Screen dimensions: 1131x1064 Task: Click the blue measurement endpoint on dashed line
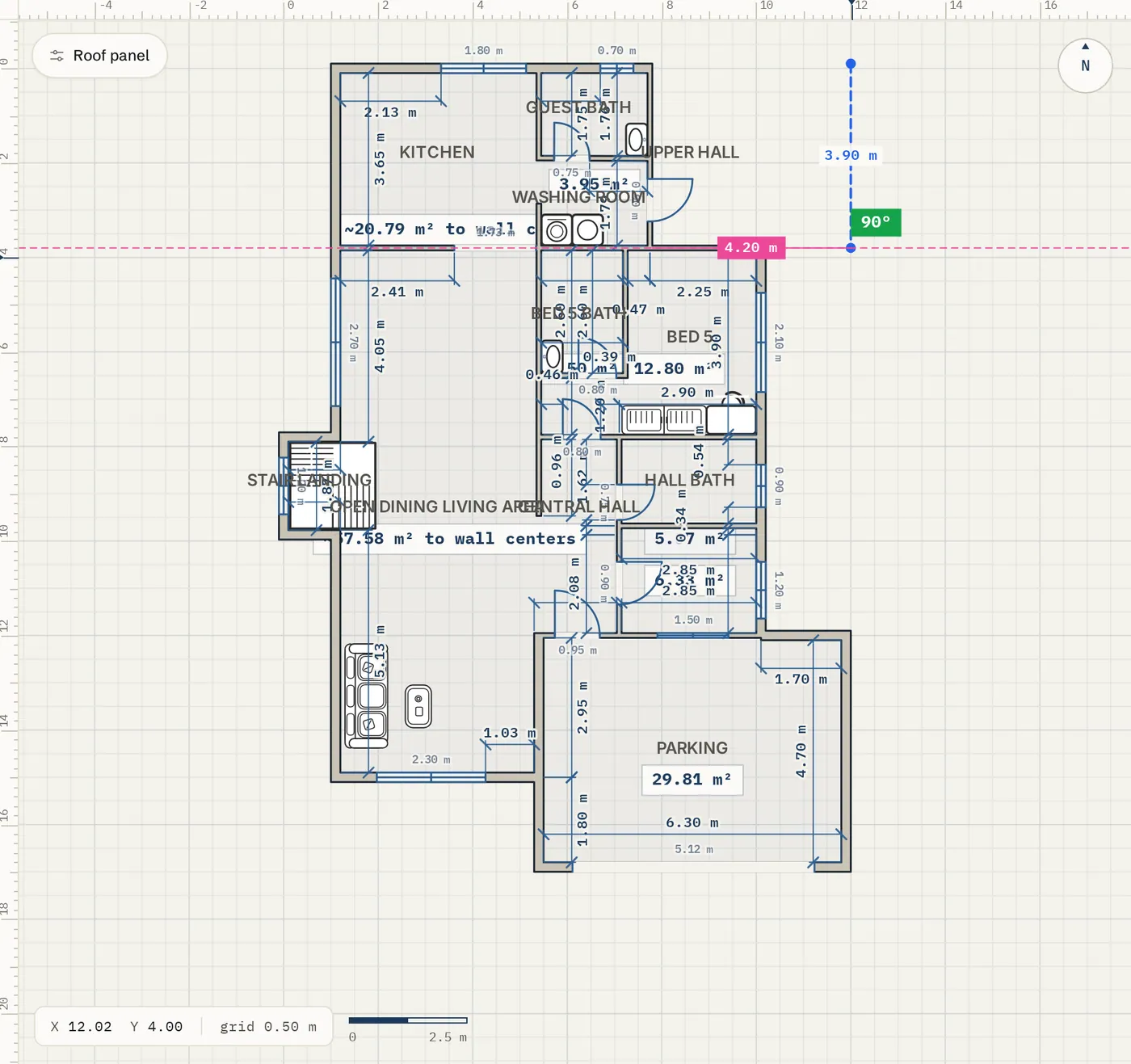tap(851, 248)
